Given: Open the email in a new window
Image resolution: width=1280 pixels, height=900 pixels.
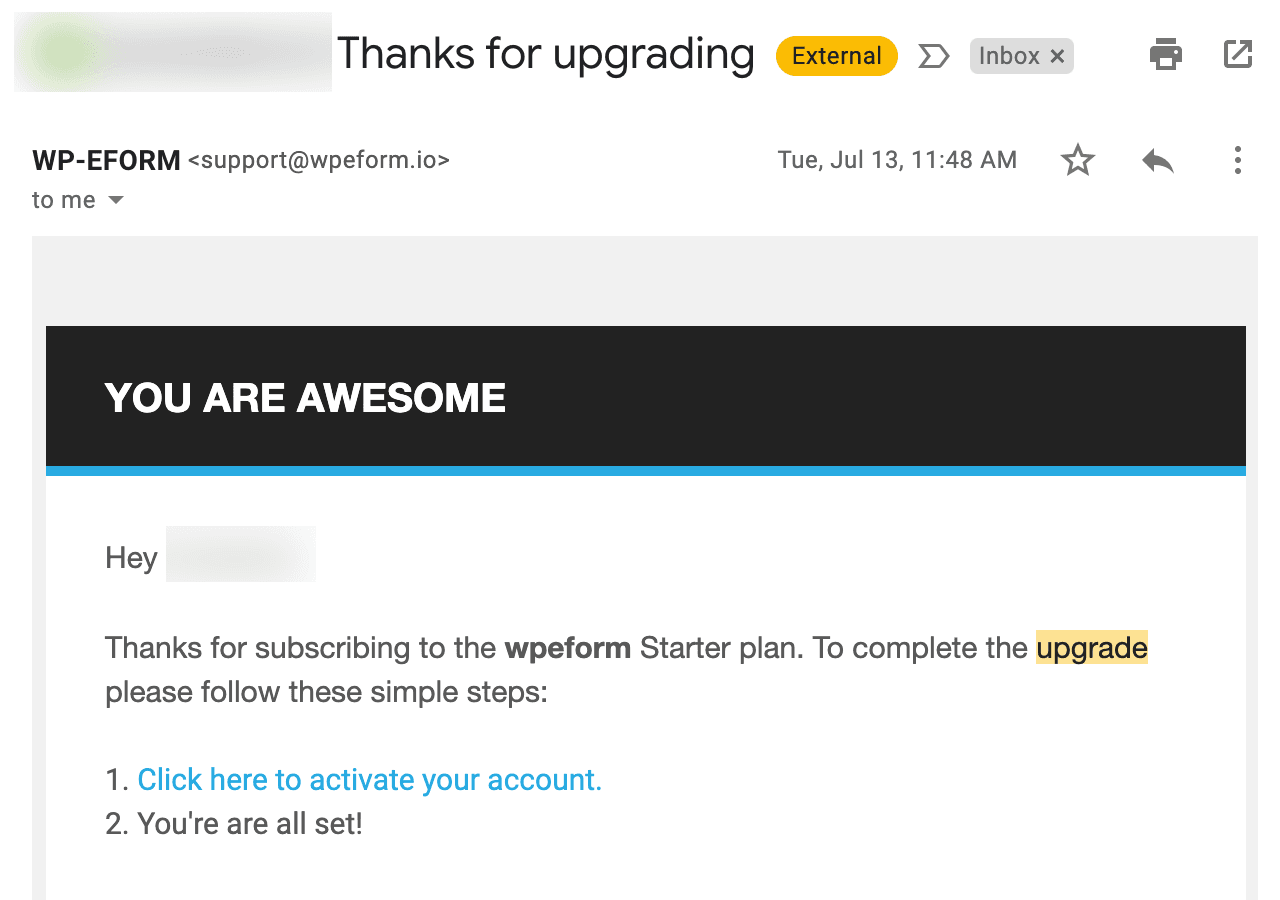Looking at the screenshot, I should tap(1238, 55).
